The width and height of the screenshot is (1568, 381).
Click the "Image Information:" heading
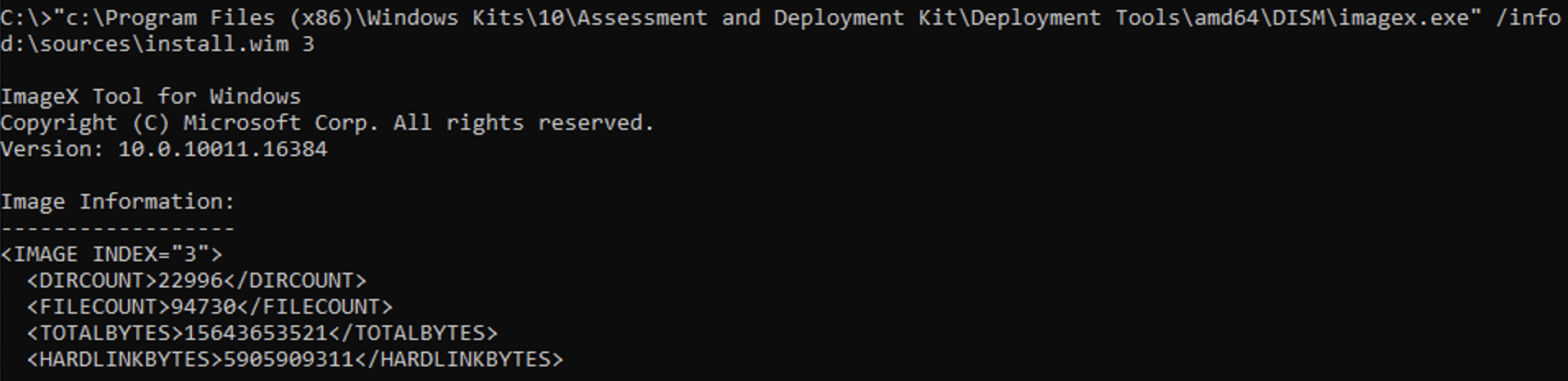click(x=117, y=201)
